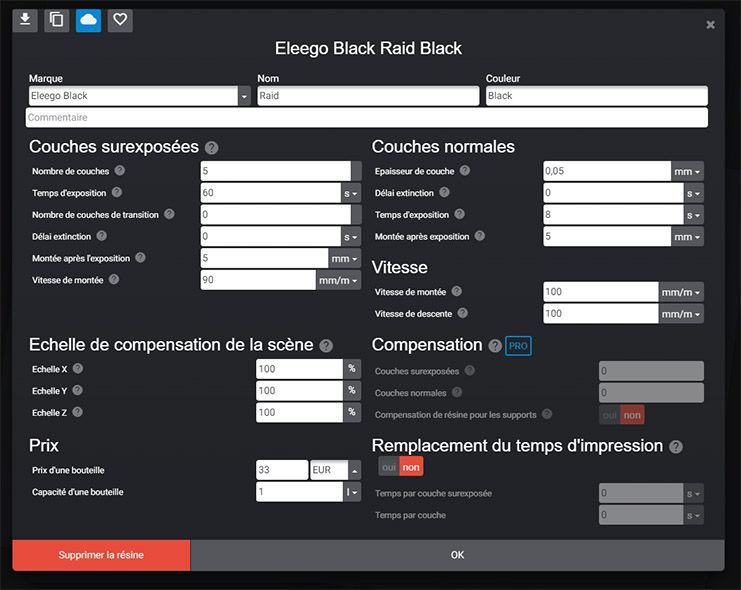The height and width of the screenshot is (590, 741).
Task: Click the Marque field showing Eleego Black
Action: pos(133,96)
